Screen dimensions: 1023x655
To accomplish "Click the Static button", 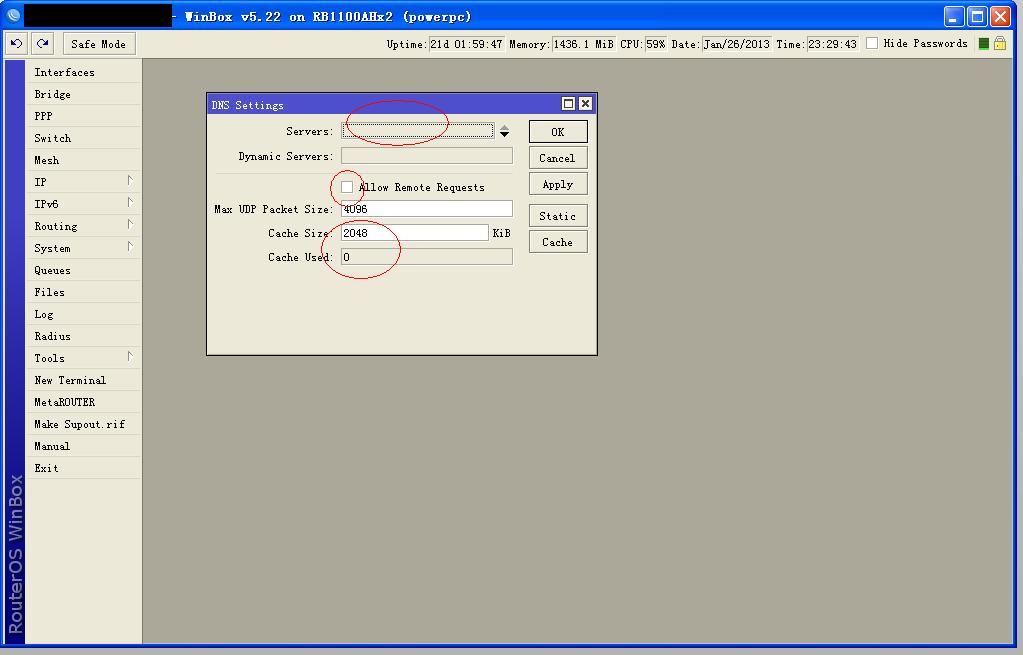I will 557,215.
